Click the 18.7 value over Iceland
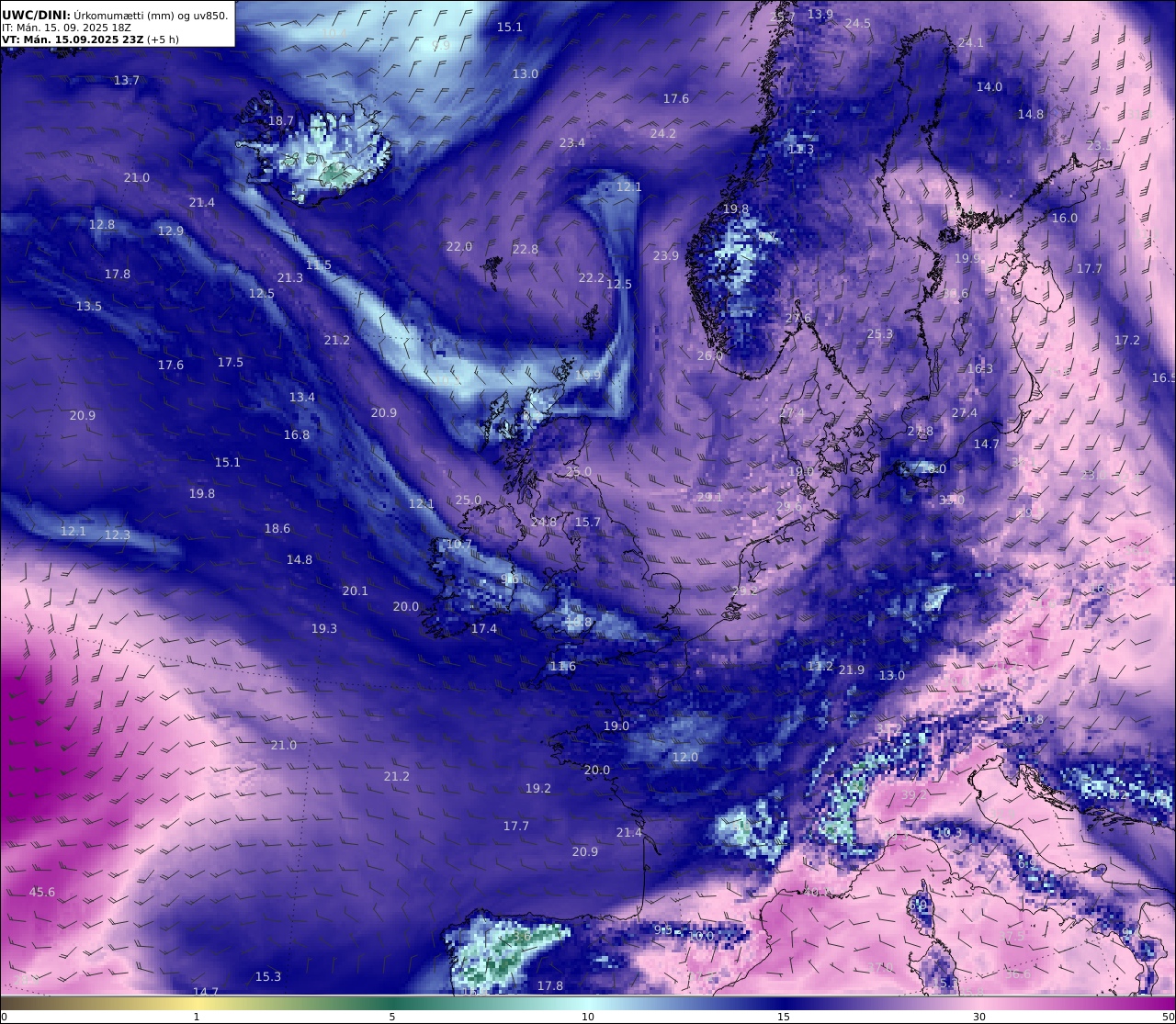 (281, 120)
